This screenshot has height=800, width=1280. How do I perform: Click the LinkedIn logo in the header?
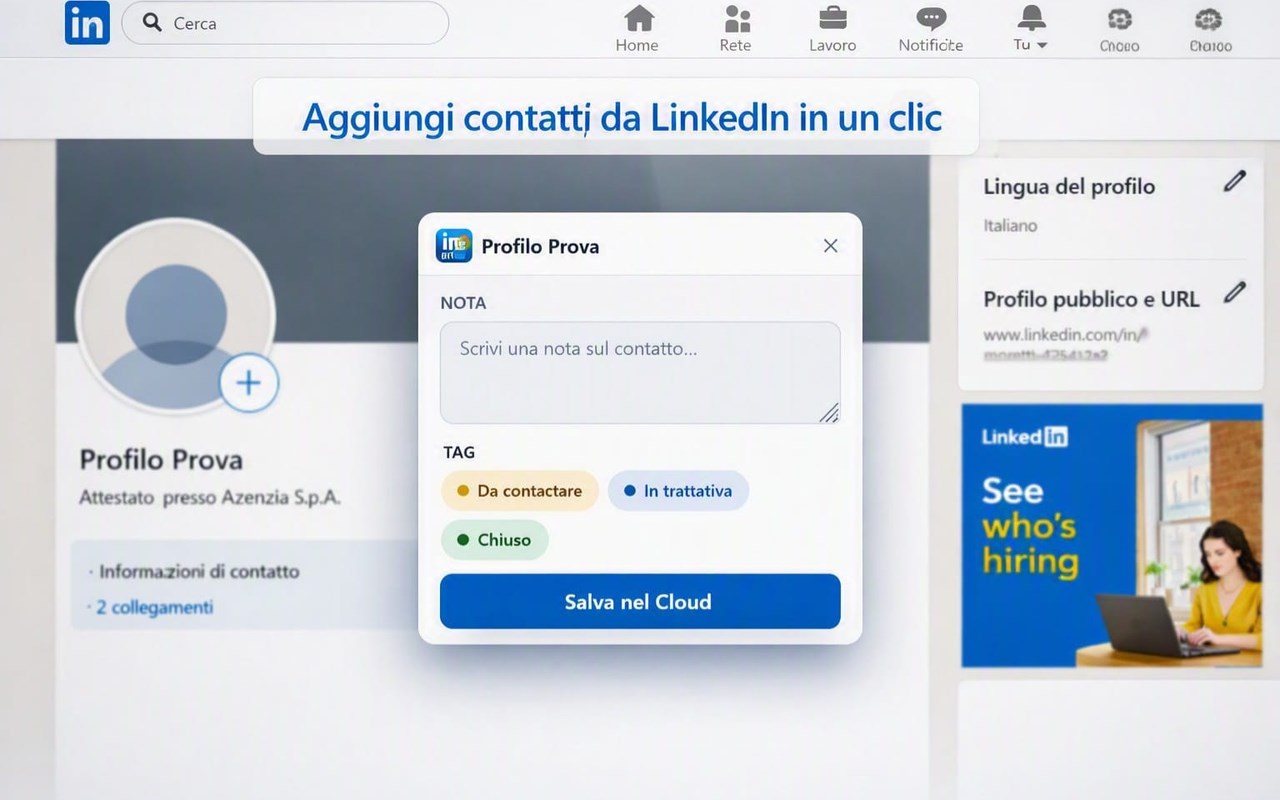tap(87, 23)
